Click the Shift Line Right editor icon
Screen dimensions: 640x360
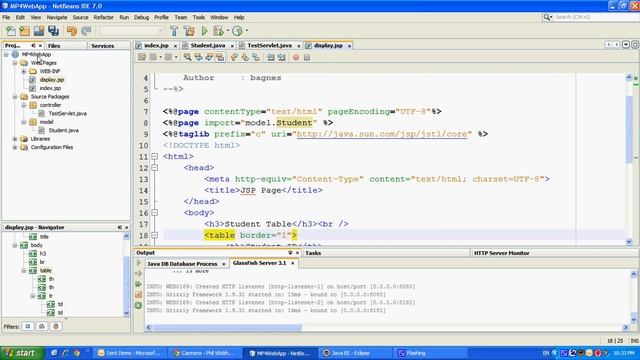[282, 57]
